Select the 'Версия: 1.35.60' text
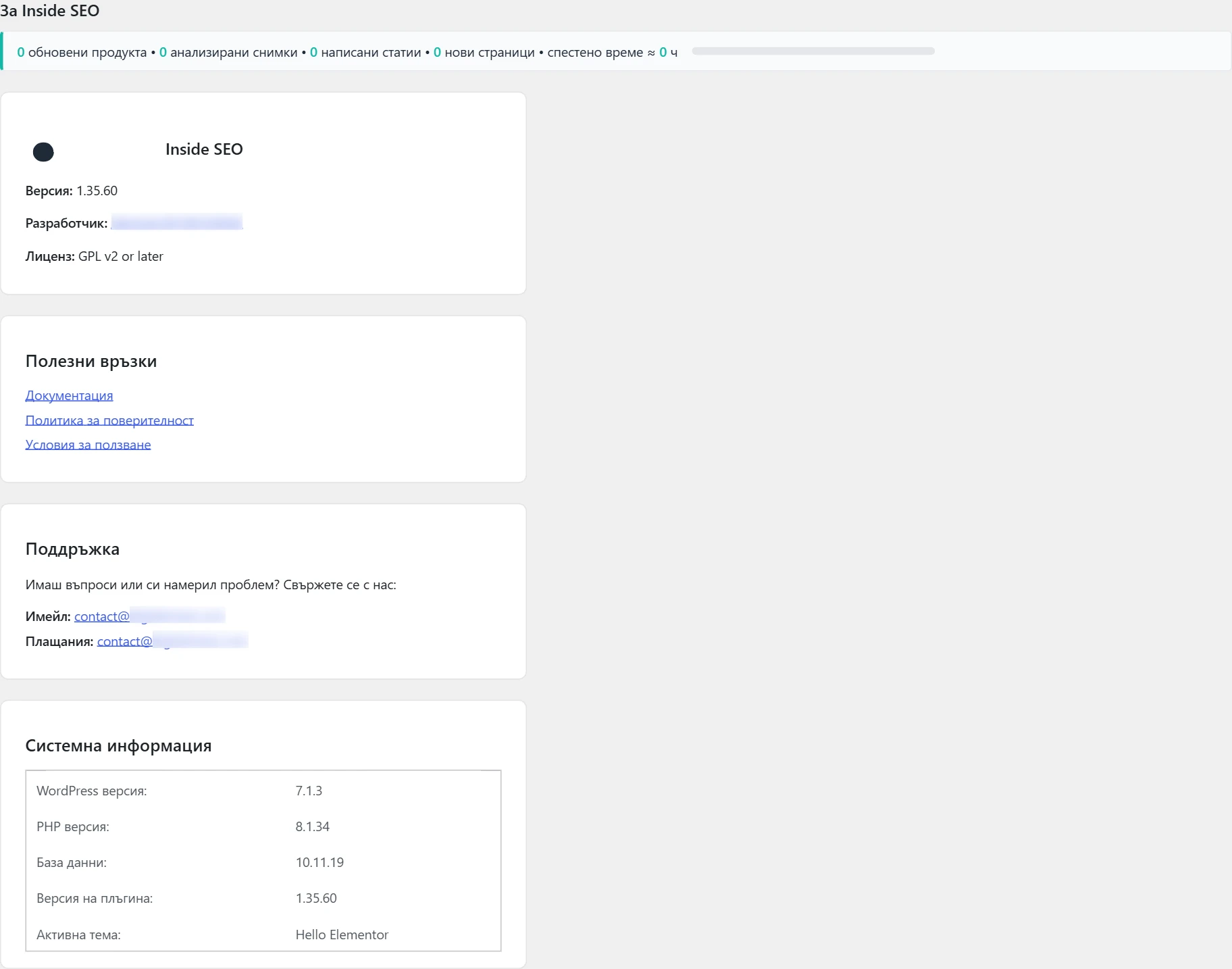 pos(72,191)
